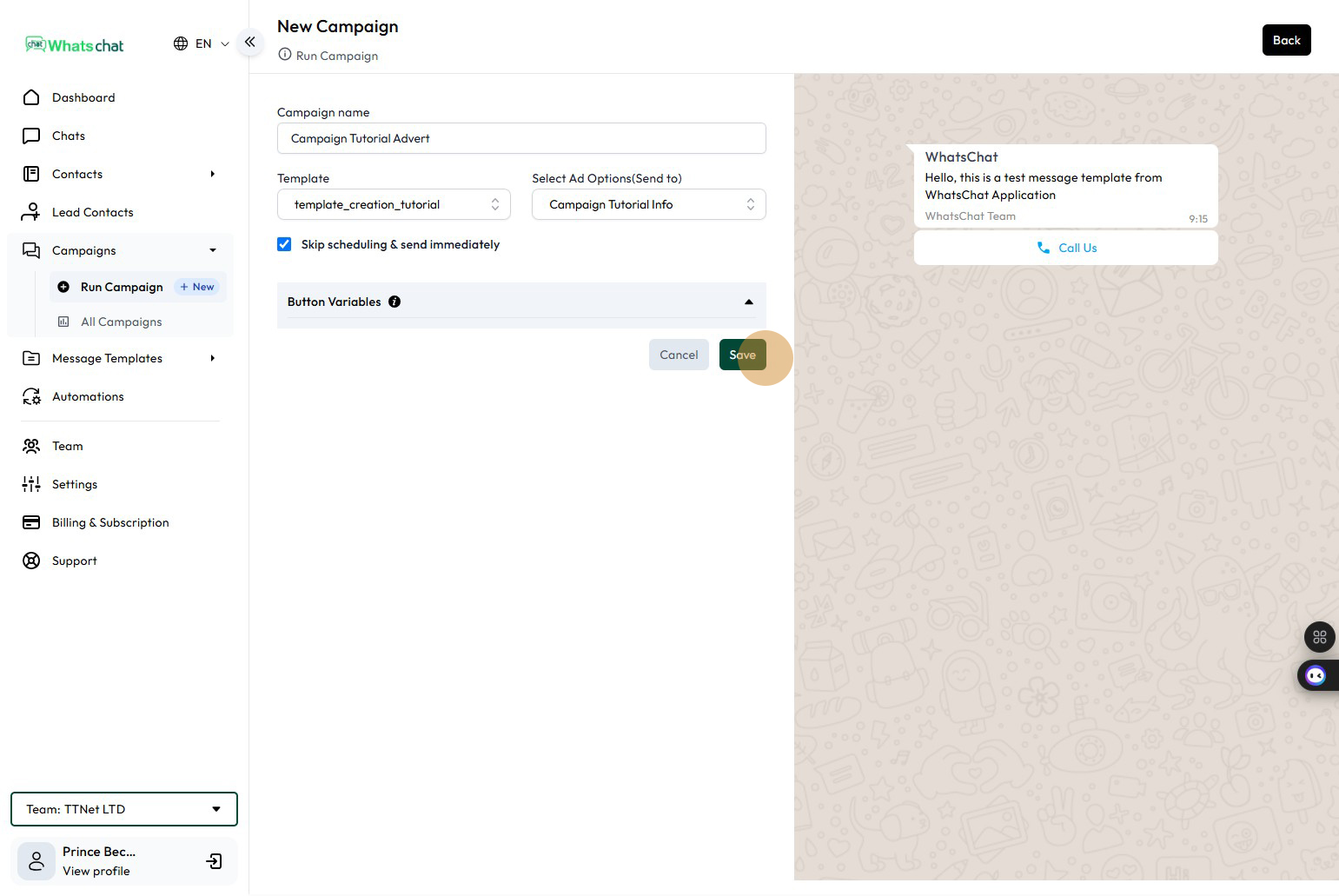Viewport: 1339px width, 896px height.
Task: Go to Lead Contacts page
Action: pyautogui.click(x=92, y=212)
